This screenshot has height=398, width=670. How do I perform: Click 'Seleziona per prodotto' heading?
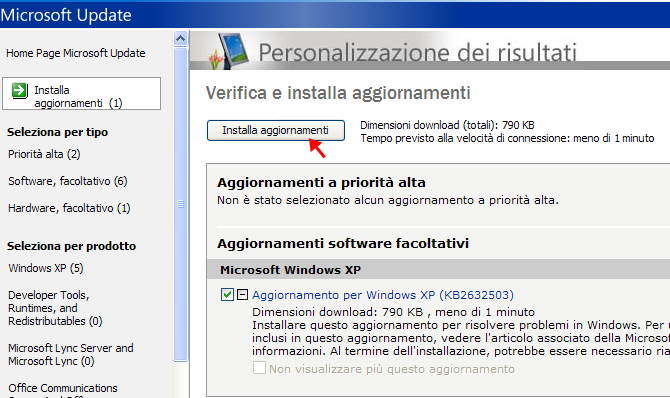tap(71, 246)
